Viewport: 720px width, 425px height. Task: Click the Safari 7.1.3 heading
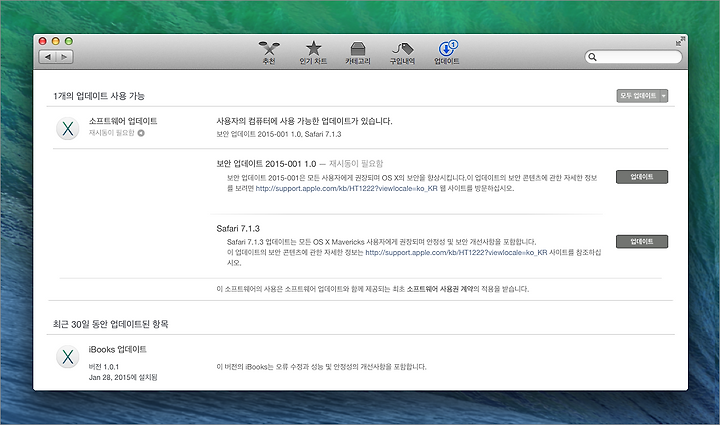238,228
